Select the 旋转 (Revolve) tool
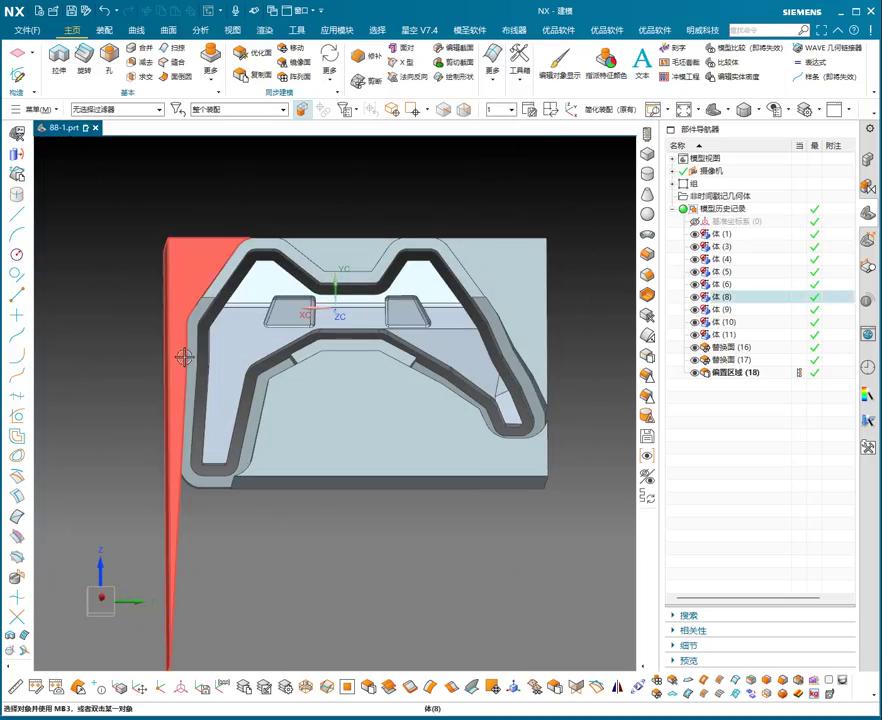882x720 pixels. tap(84, 54)
